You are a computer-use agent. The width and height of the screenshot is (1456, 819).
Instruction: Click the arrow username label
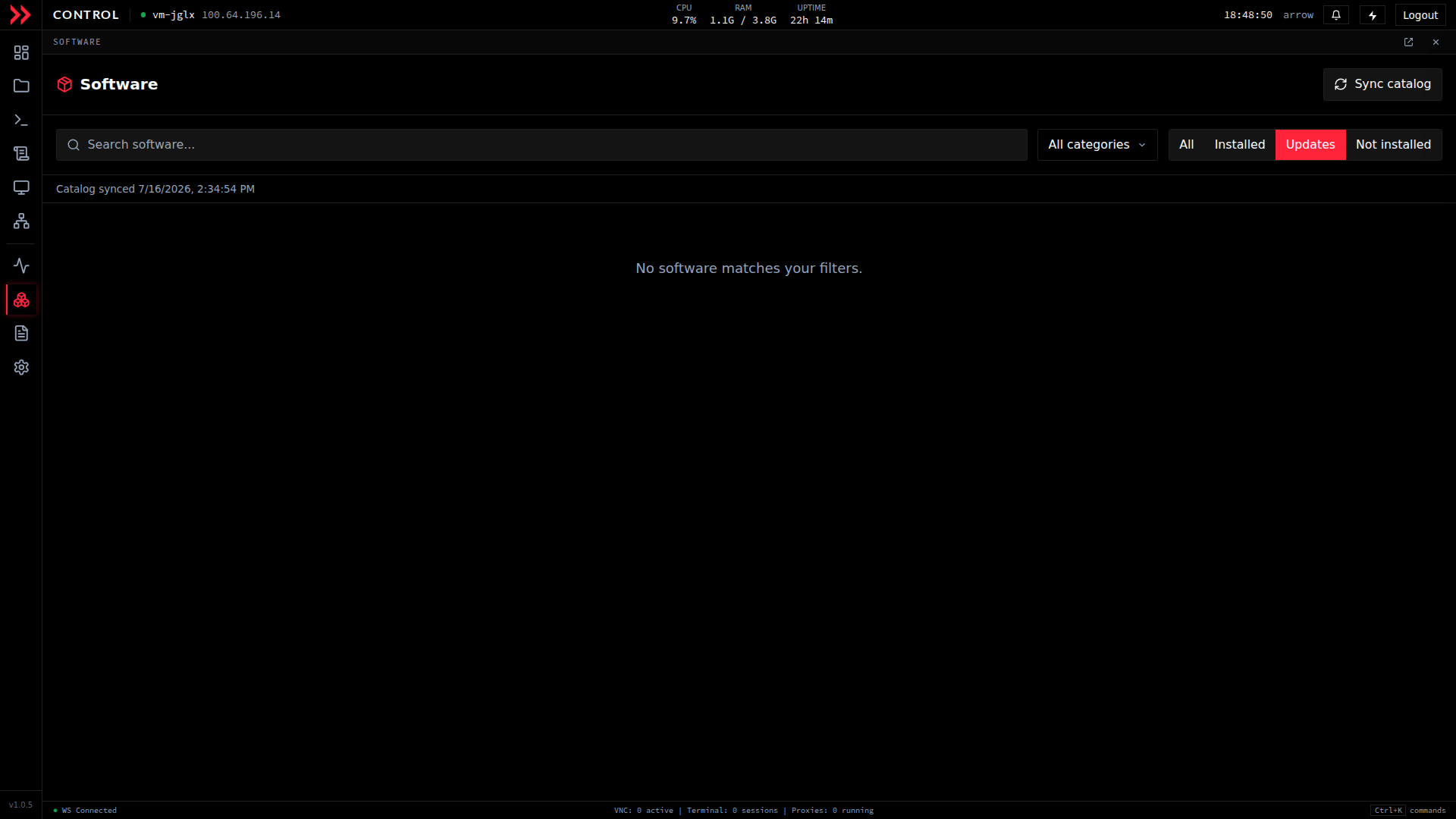1298,15
